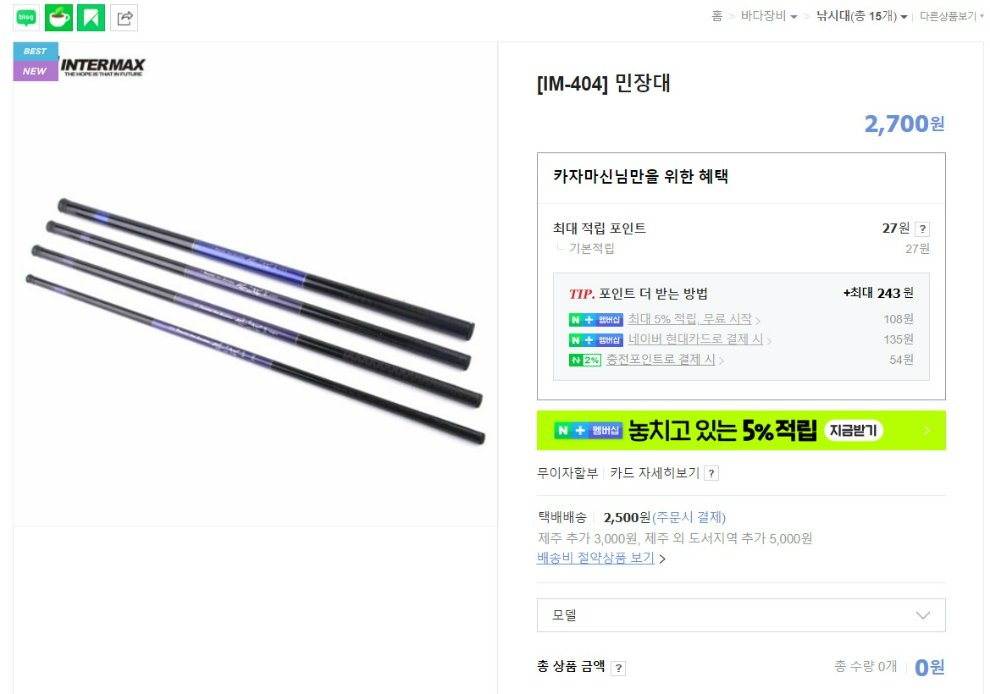Screen dimensions: 990x694
Task: Share product to Naver Cafe icon
Action: pyautogui.click(x=59, y=18)
